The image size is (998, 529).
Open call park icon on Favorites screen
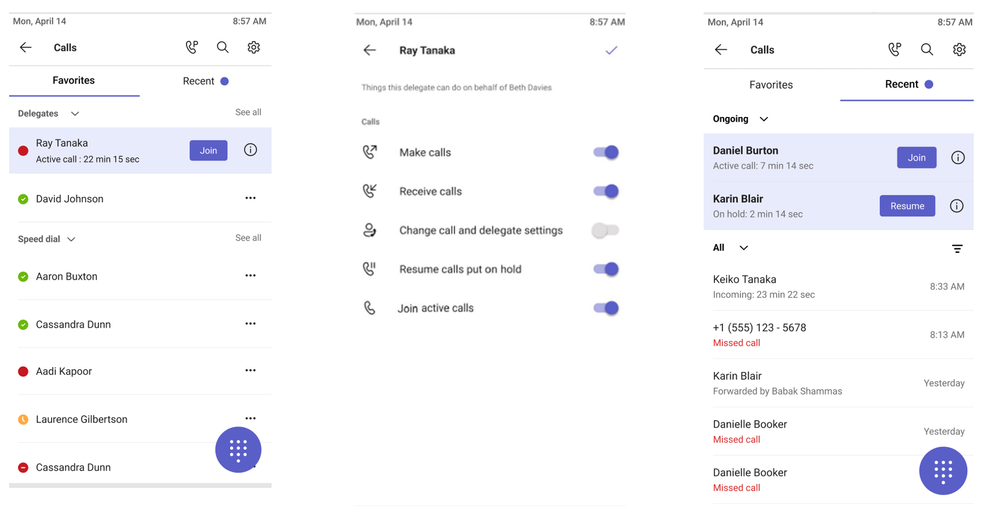click(192, 47)
